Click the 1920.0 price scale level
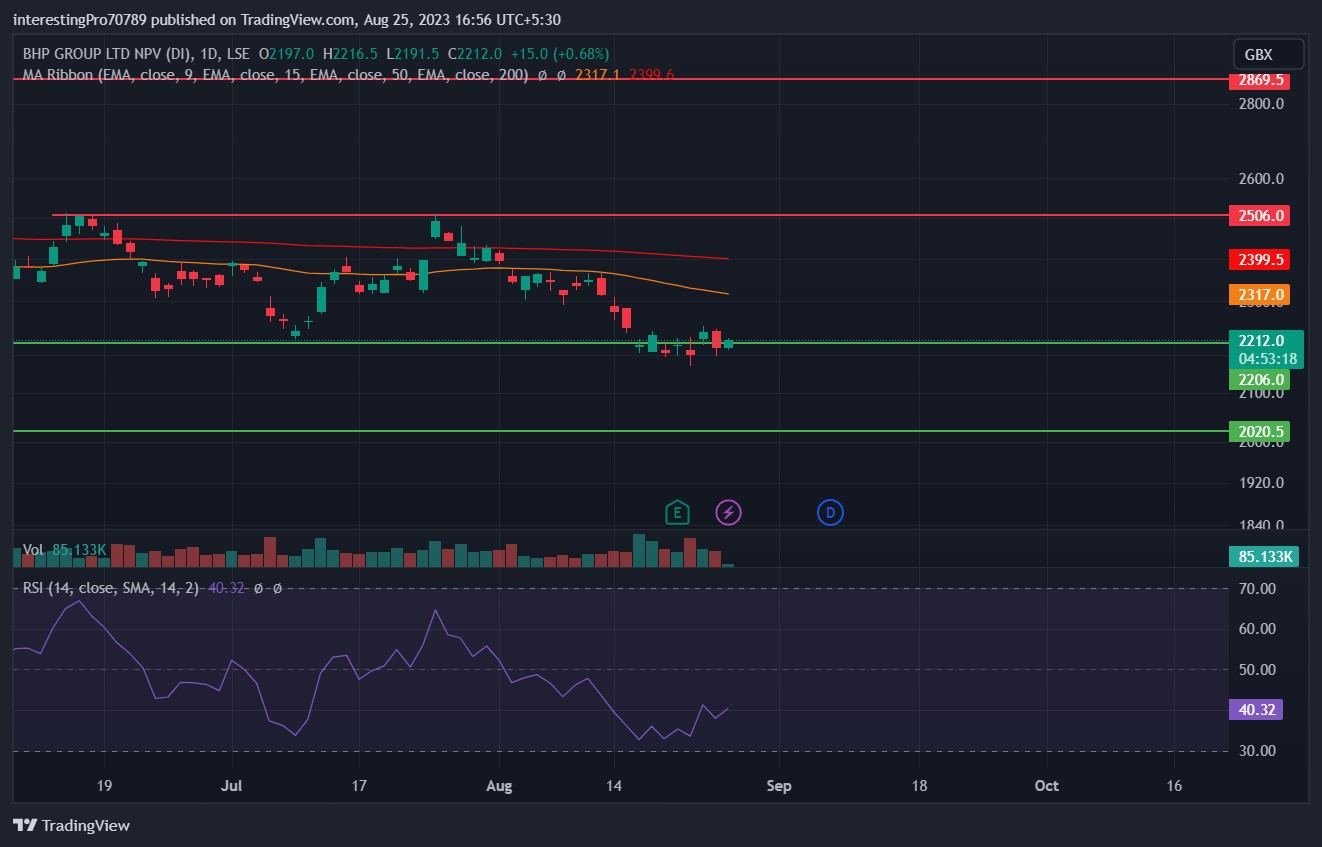 click(x=1261, y=483)
